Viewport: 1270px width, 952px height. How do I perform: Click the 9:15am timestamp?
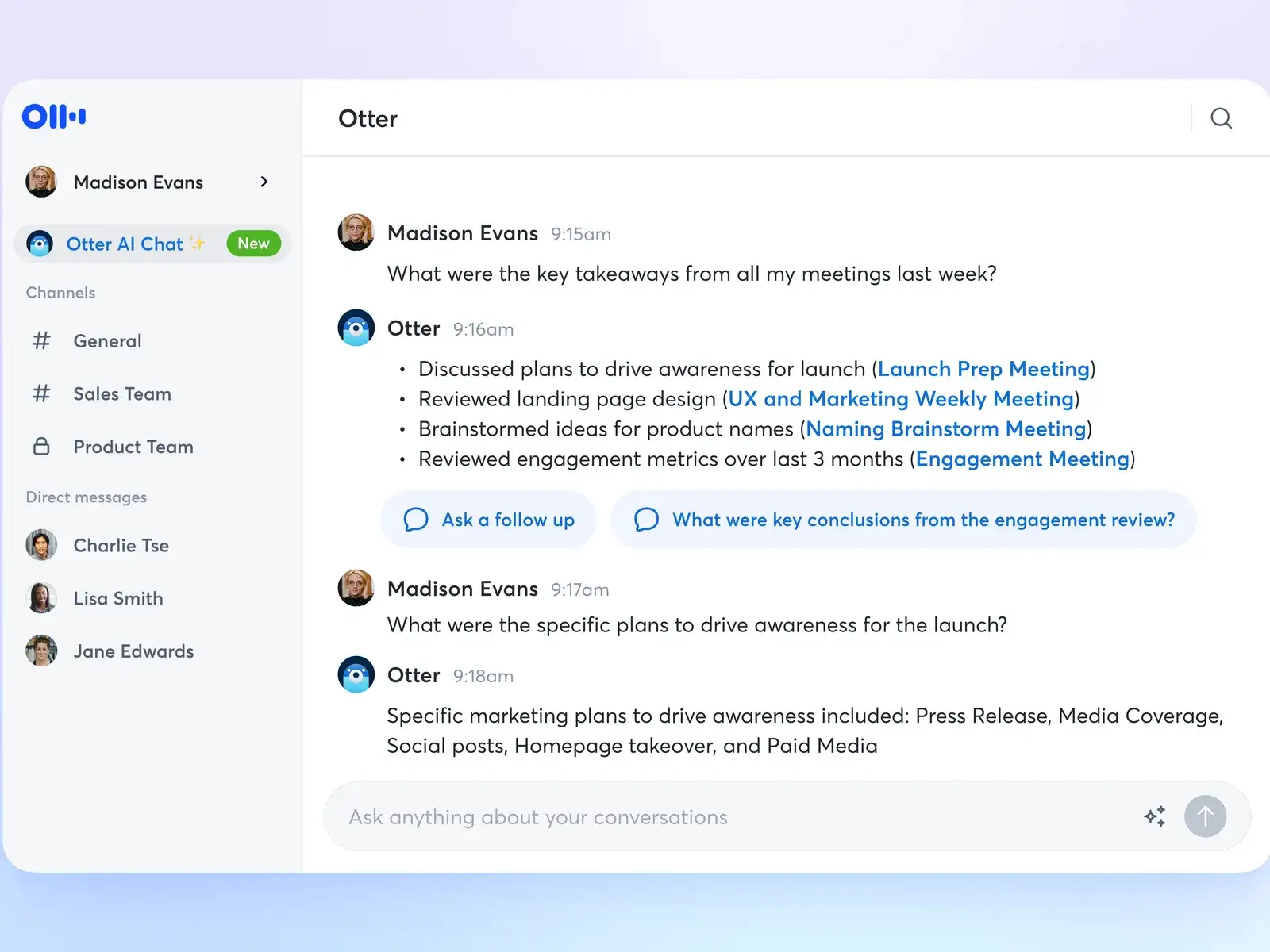pyautogui.click(x=581, y=234)
